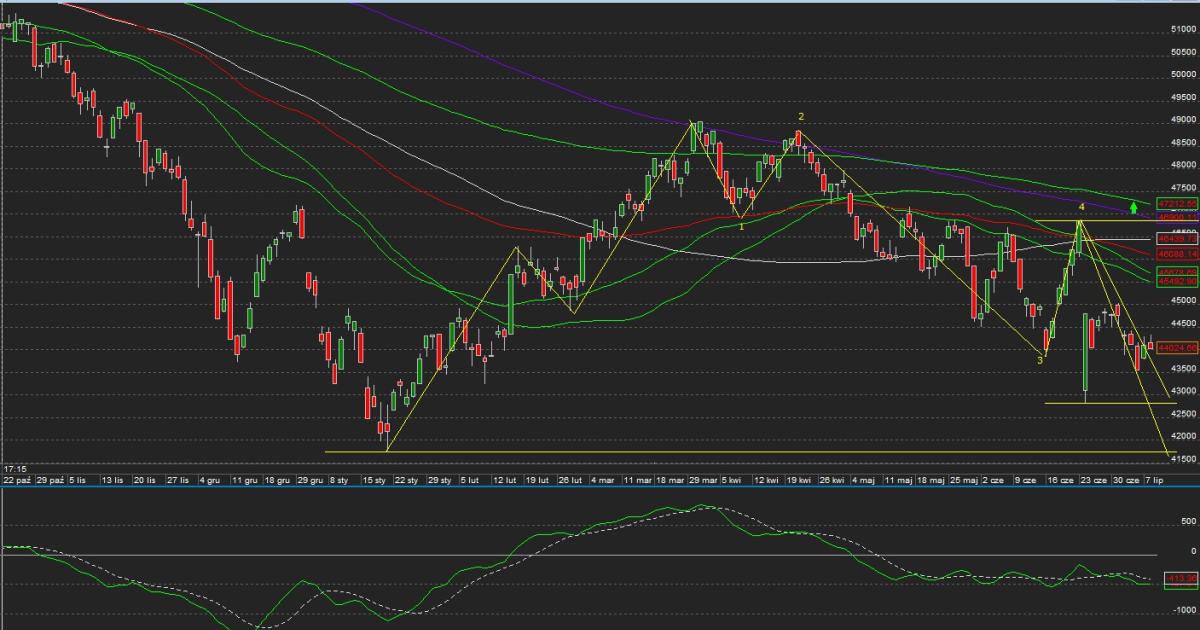1200x630 pixels.
Task: Select the wave label 1 annotation
Action: tap(741, 226)
